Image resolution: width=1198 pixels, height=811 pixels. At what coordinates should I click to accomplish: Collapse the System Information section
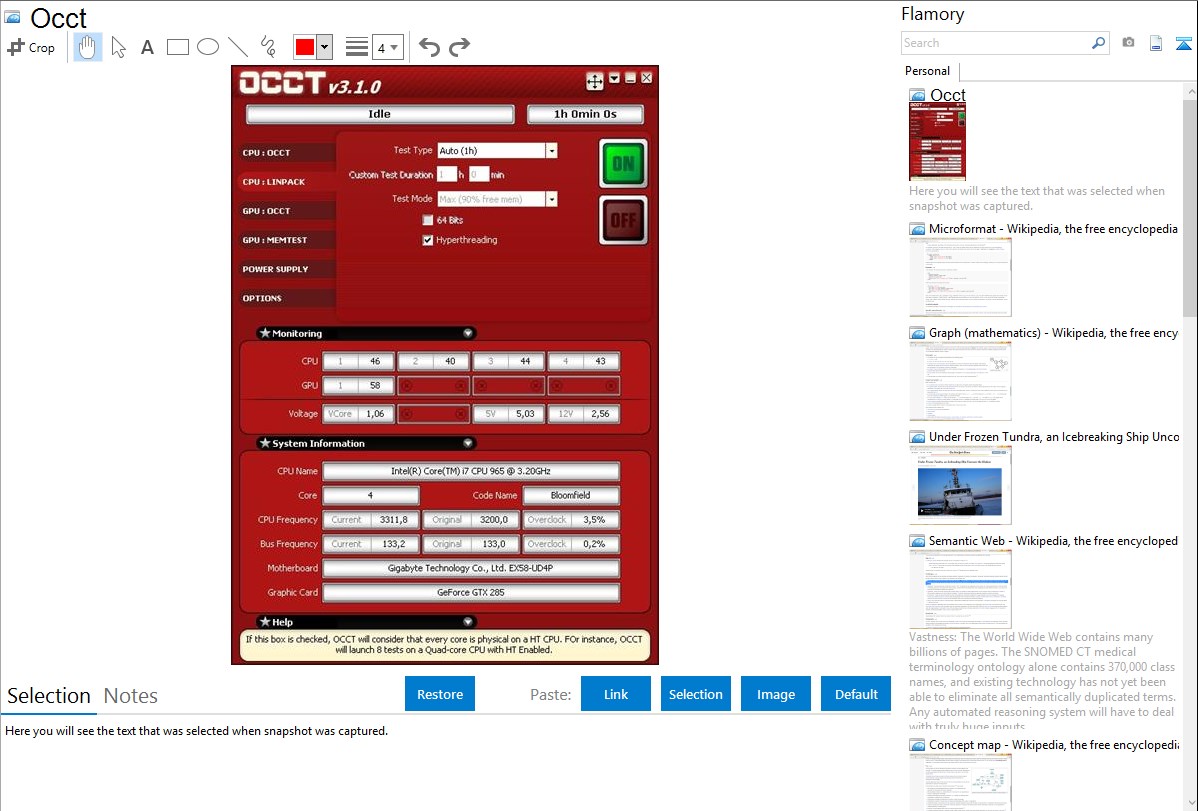(x=468, y=443)
